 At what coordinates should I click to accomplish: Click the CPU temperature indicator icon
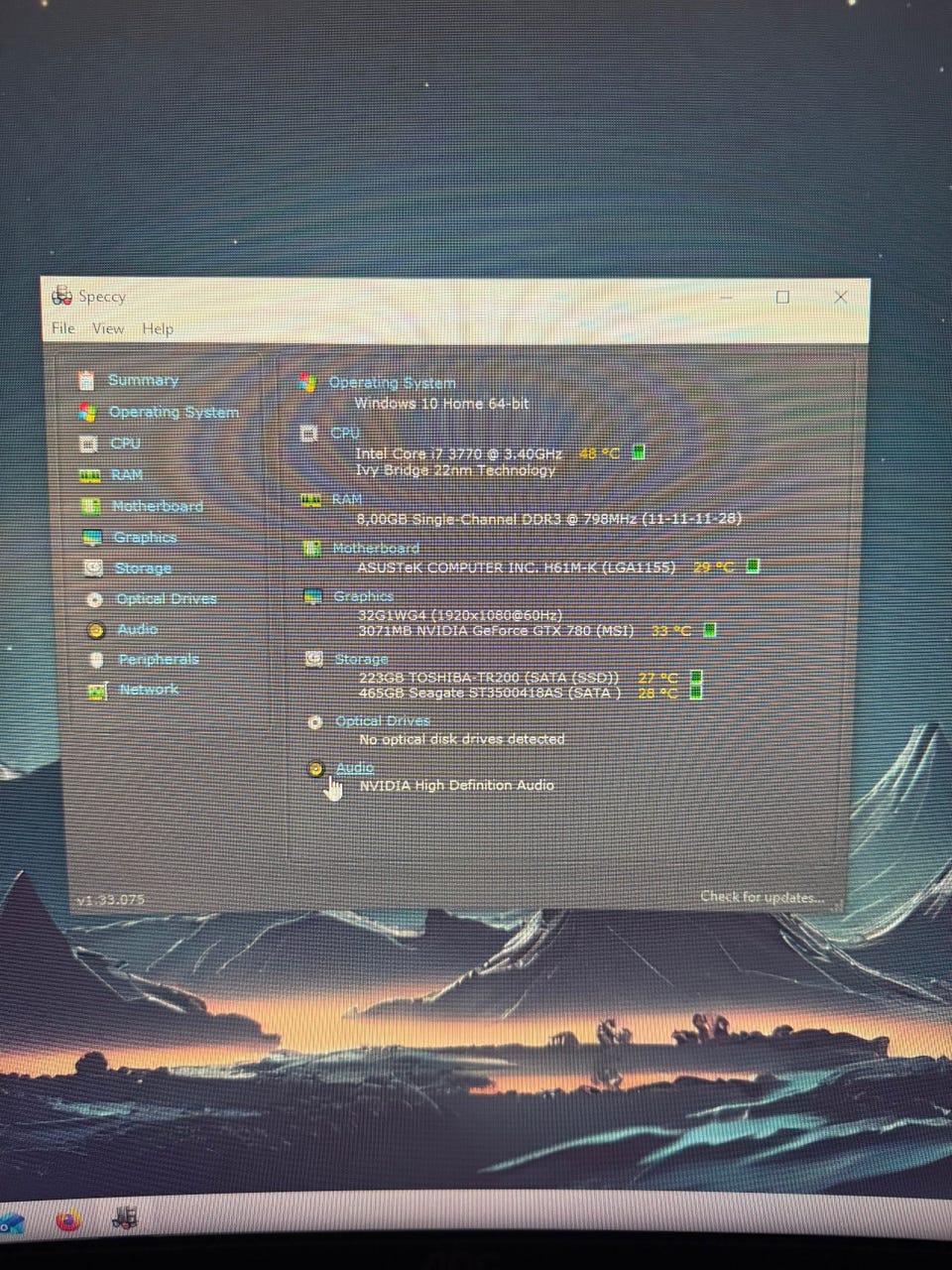tap(639, 452)
